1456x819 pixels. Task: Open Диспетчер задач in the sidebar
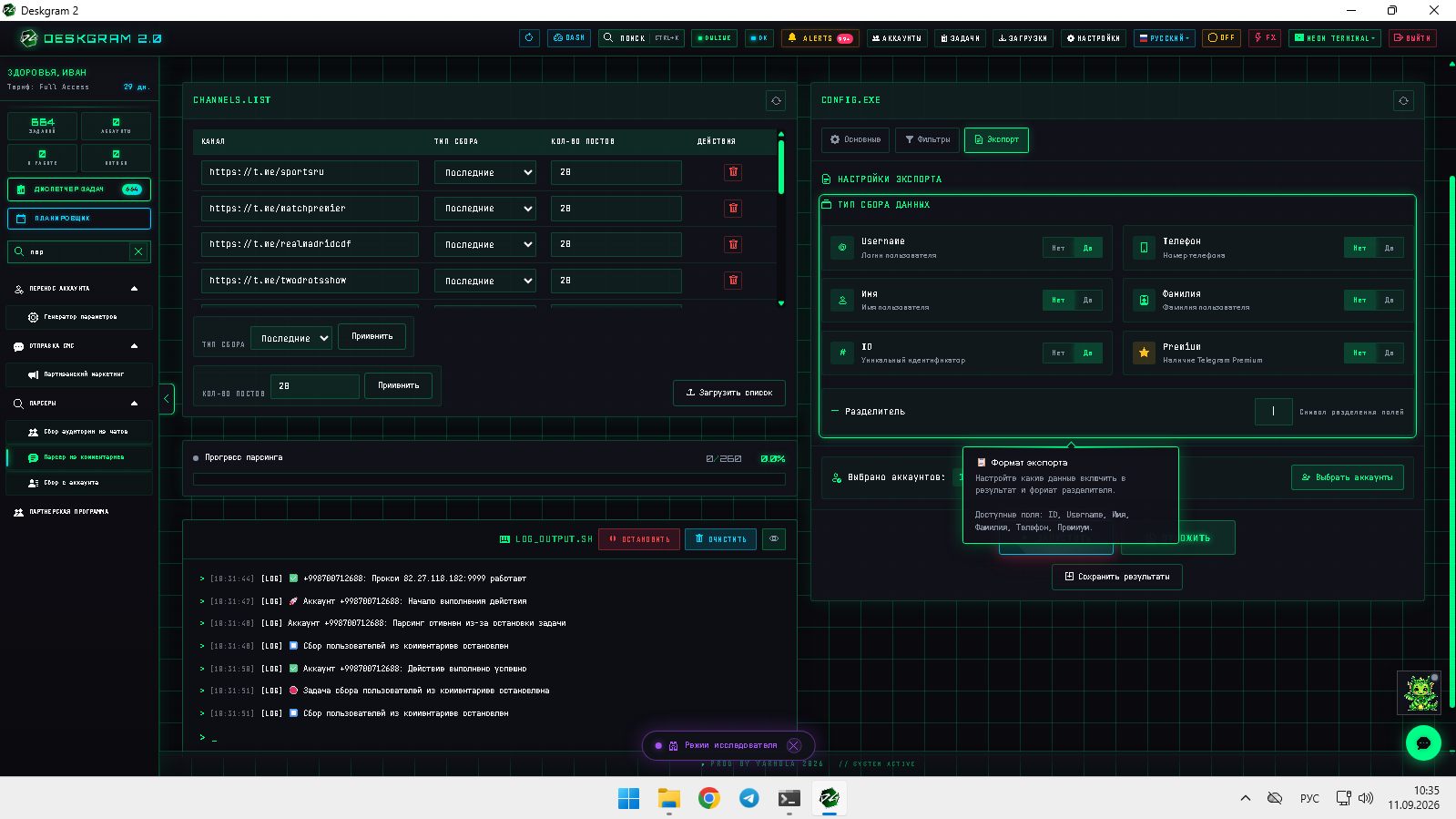(x=79, y=189)
